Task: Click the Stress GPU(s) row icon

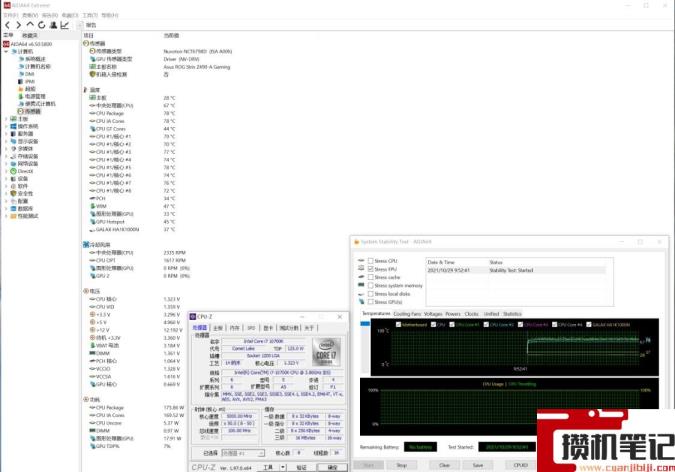Action: click(361, 301)
